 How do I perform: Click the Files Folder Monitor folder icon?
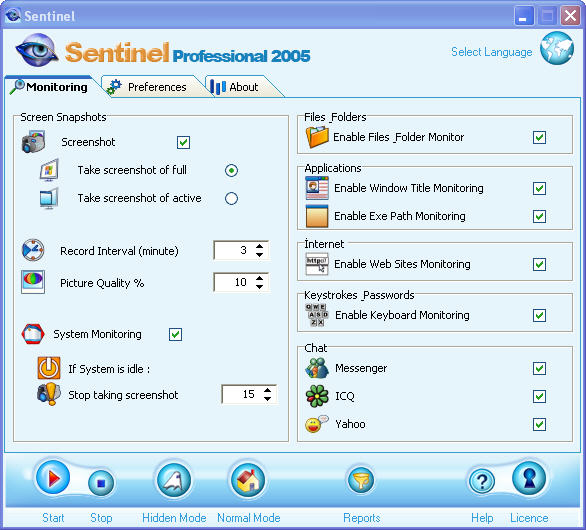[317, 137]
